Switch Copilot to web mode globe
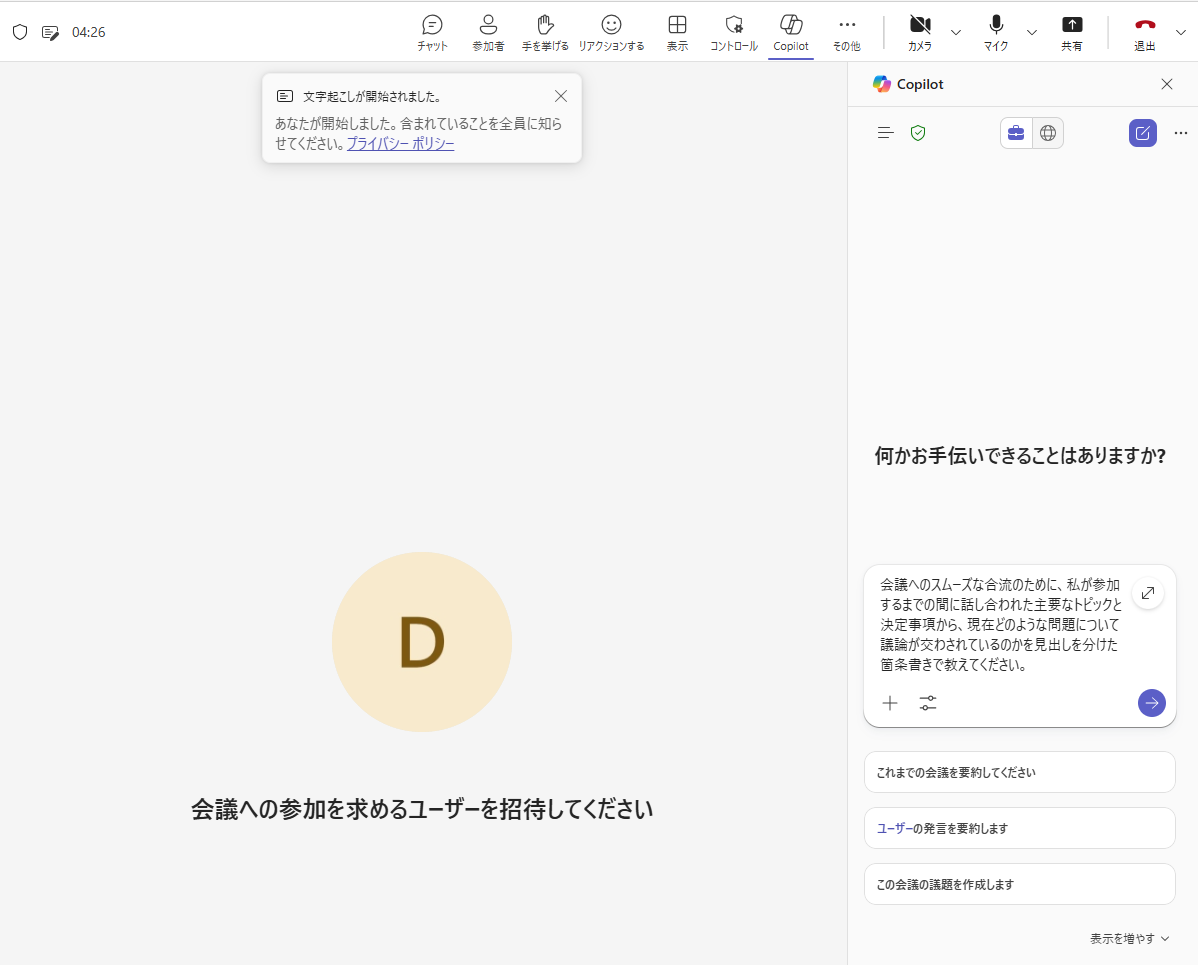The width and height of the screenshot is (1198, 965). (x=1048, y=133)
